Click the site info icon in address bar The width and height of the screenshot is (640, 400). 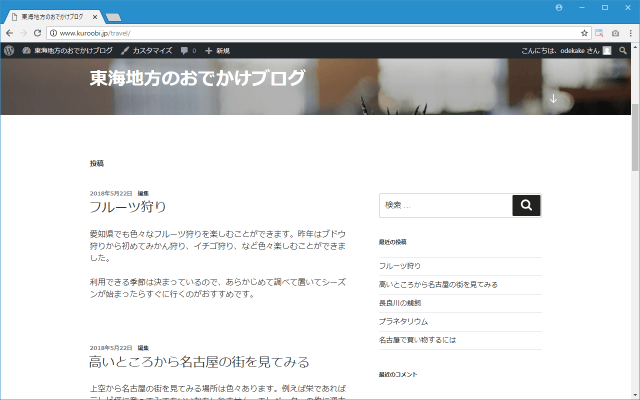(53, 33)
